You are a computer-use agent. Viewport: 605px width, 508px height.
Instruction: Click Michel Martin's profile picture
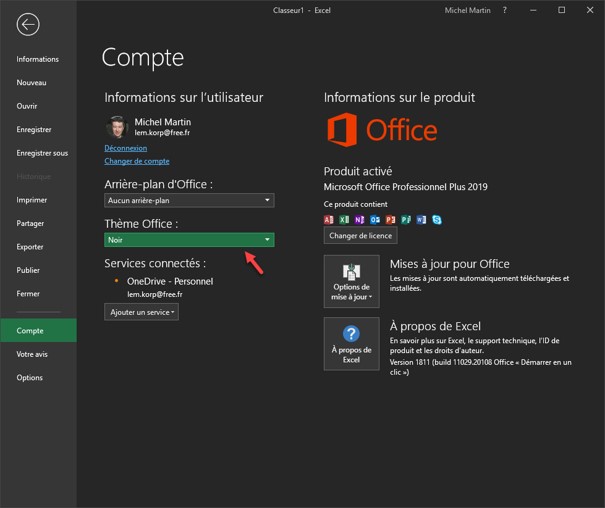117,126
